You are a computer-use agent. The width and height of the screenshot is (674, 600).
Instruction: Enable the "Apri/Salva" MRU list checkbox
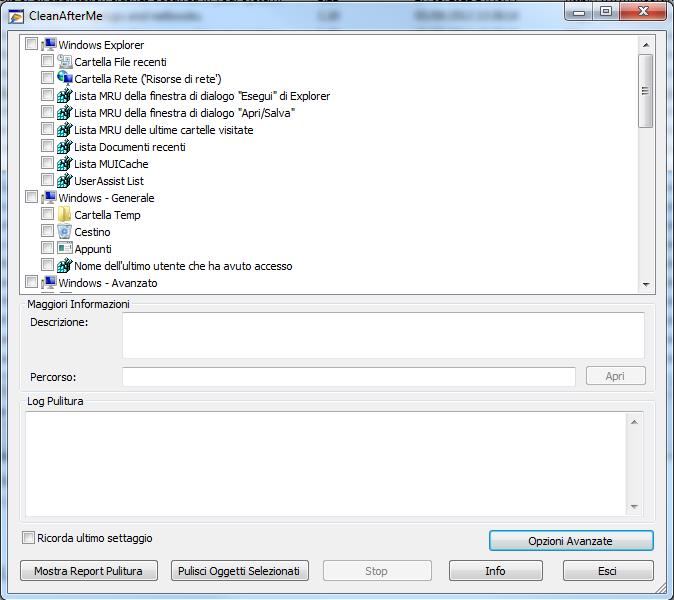tap(47, 112)
